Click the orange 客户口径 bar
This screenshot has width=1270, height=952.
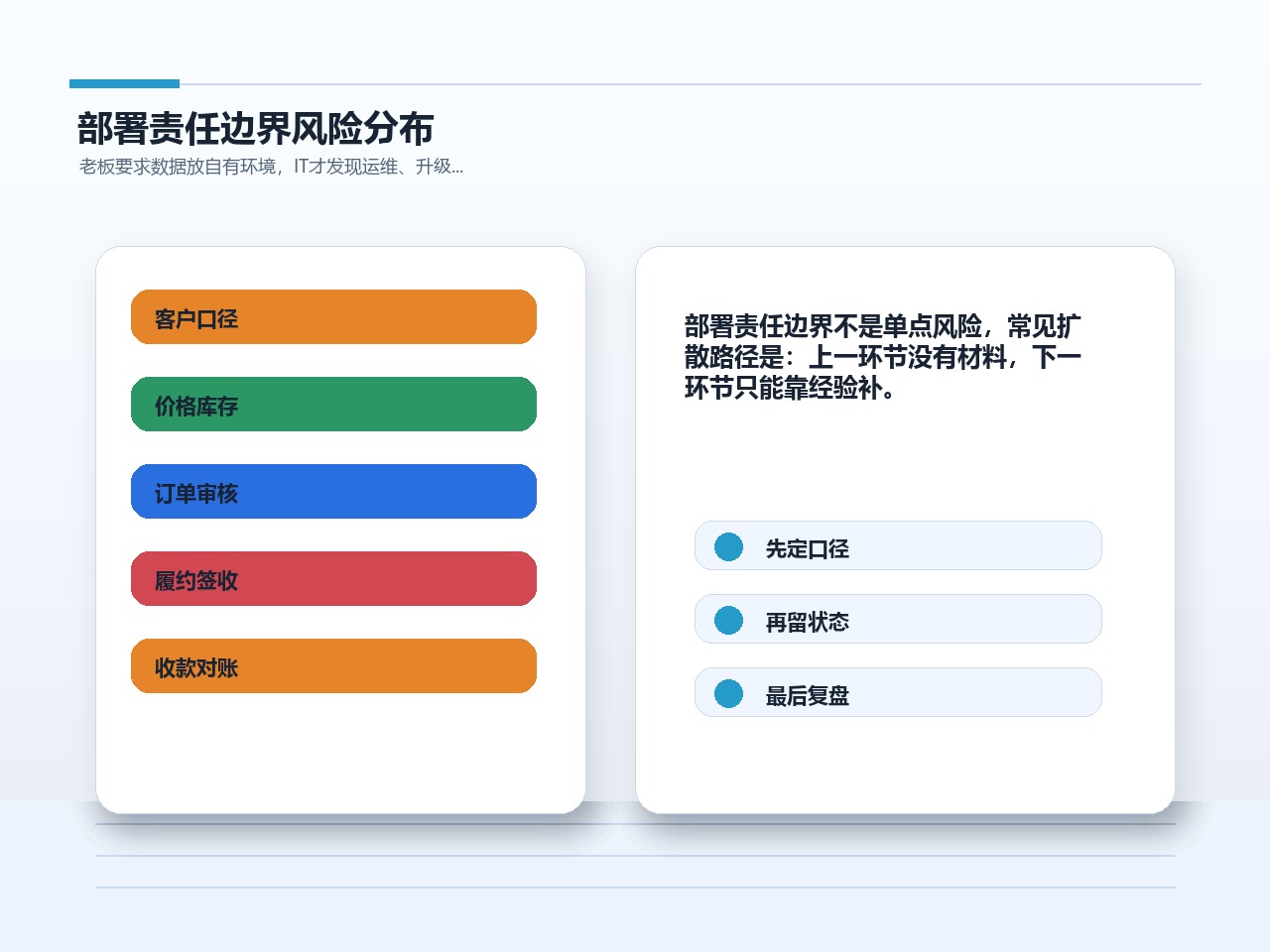click(333, 317)
